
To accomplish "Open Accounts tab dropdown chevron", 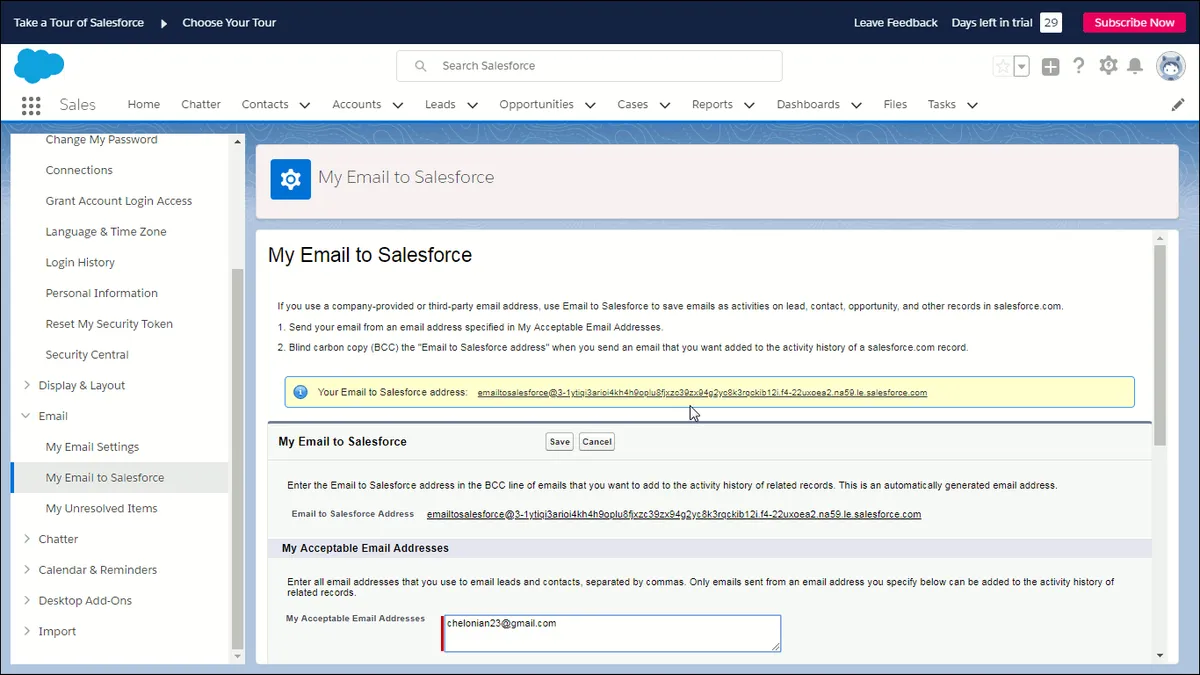I will (398, 105).
